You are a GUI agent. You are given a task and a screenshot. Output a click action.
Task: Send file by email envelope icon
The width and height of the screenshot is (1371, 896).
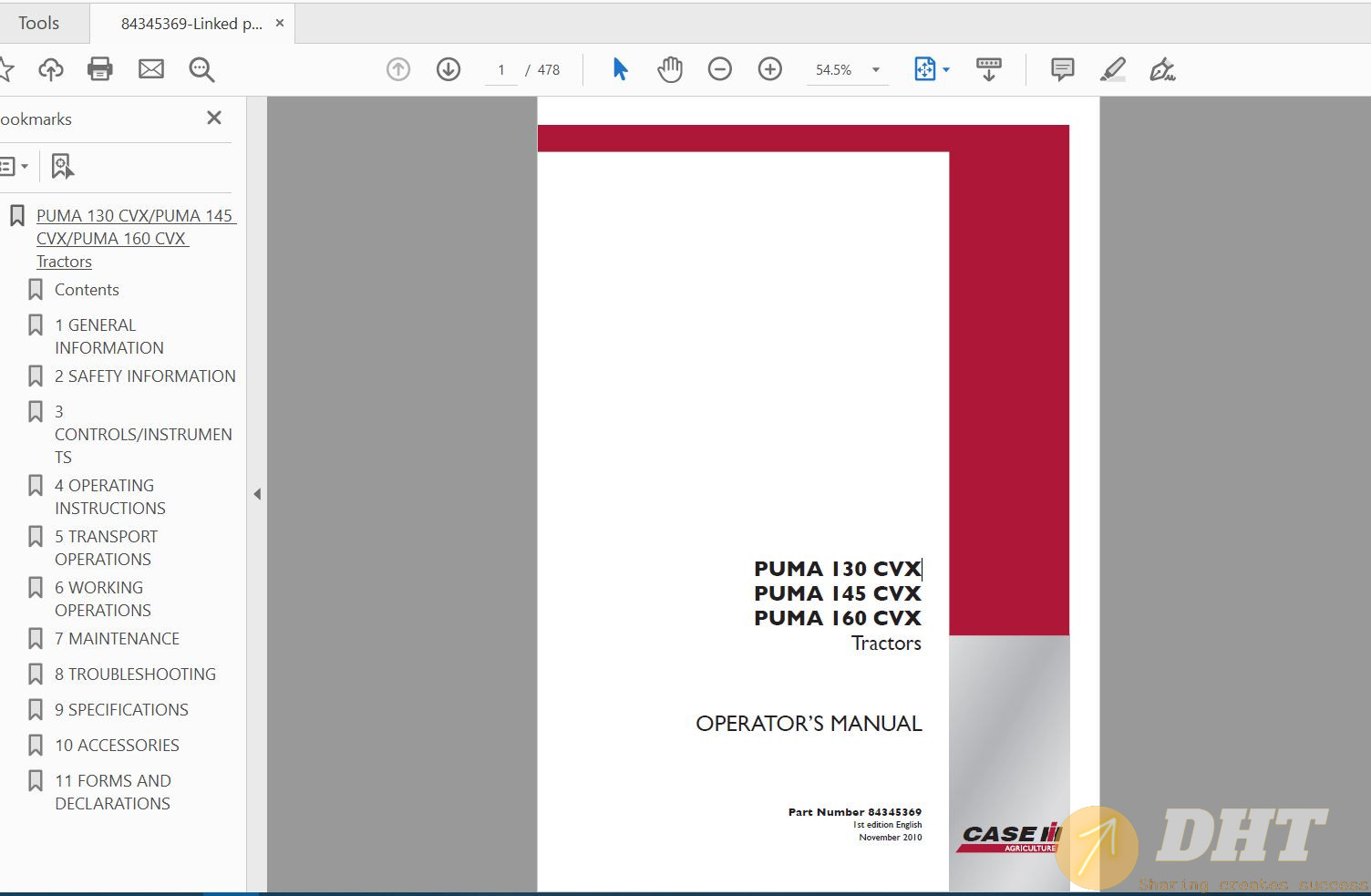150,69
